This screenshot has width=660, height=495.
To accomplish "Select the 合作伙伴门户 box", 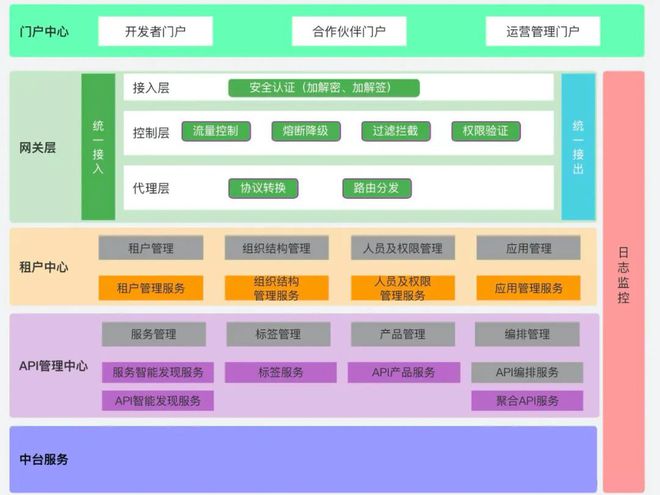I will (339, 31).
